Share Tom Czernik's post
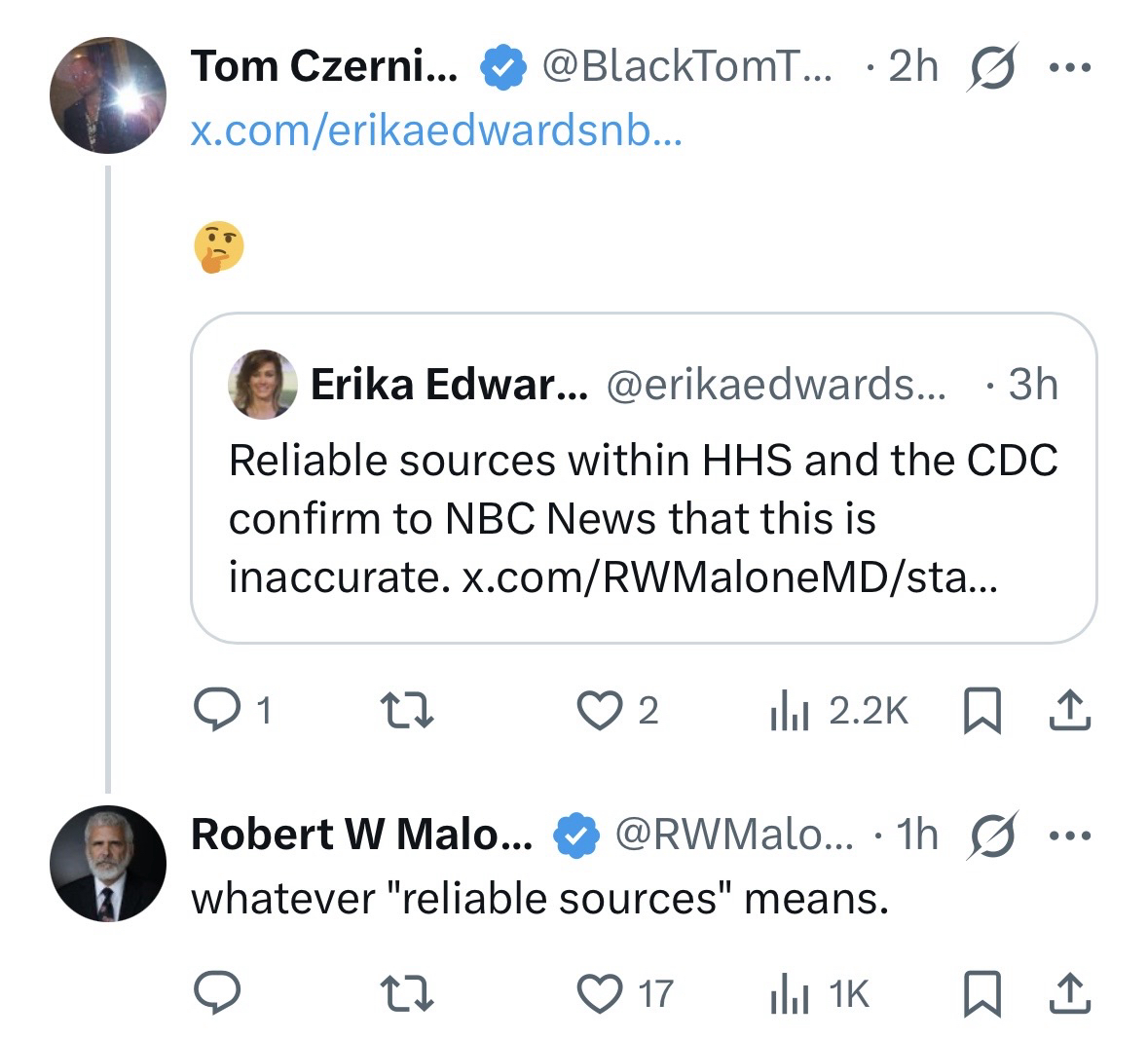Screen dimensions: 1148x1040 pyautogui.click(x=1068, y=710)
